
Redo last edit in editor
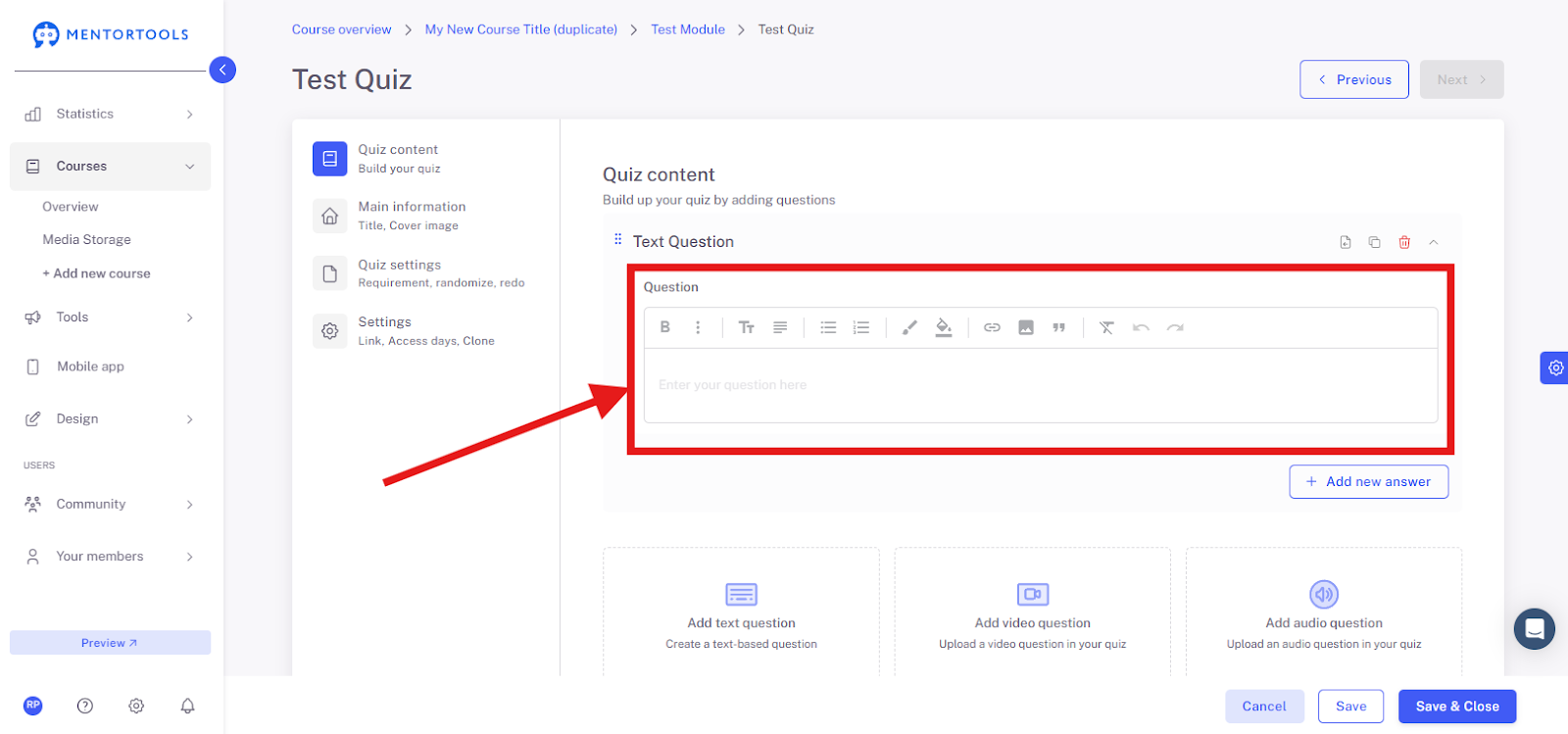point(1175,327)
